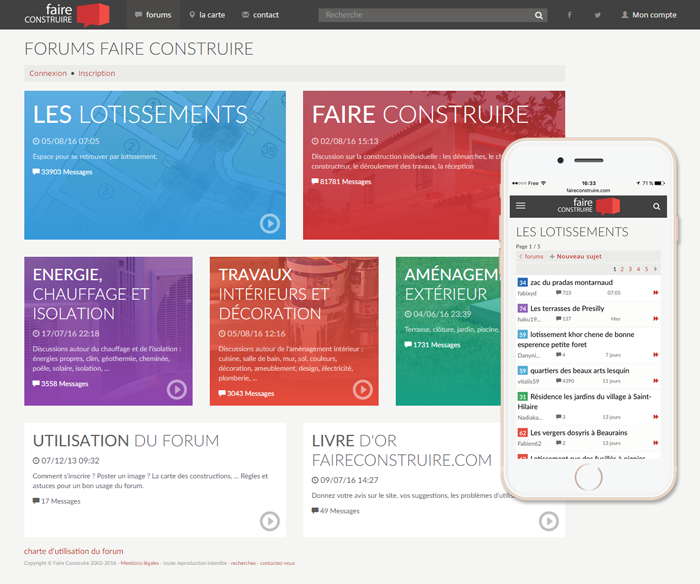Screen dimensions: 700x584
Task: Go to page 2 in phone pagination
Action: coord(622,269)
